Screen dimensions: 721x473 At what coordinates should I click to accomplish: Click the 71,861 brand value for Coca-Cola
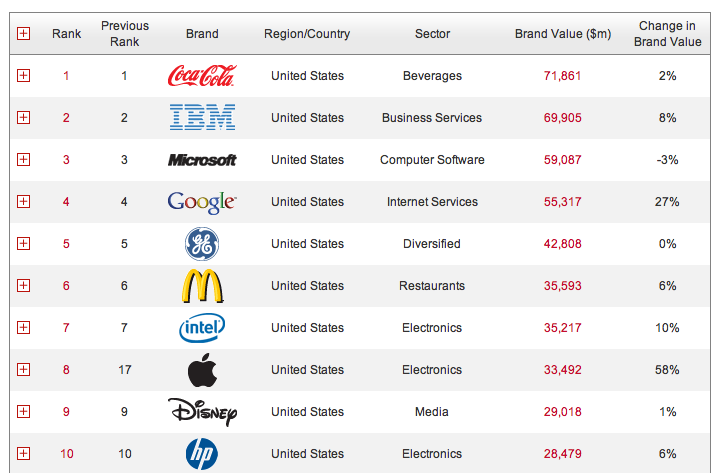(x=562, y=76)
